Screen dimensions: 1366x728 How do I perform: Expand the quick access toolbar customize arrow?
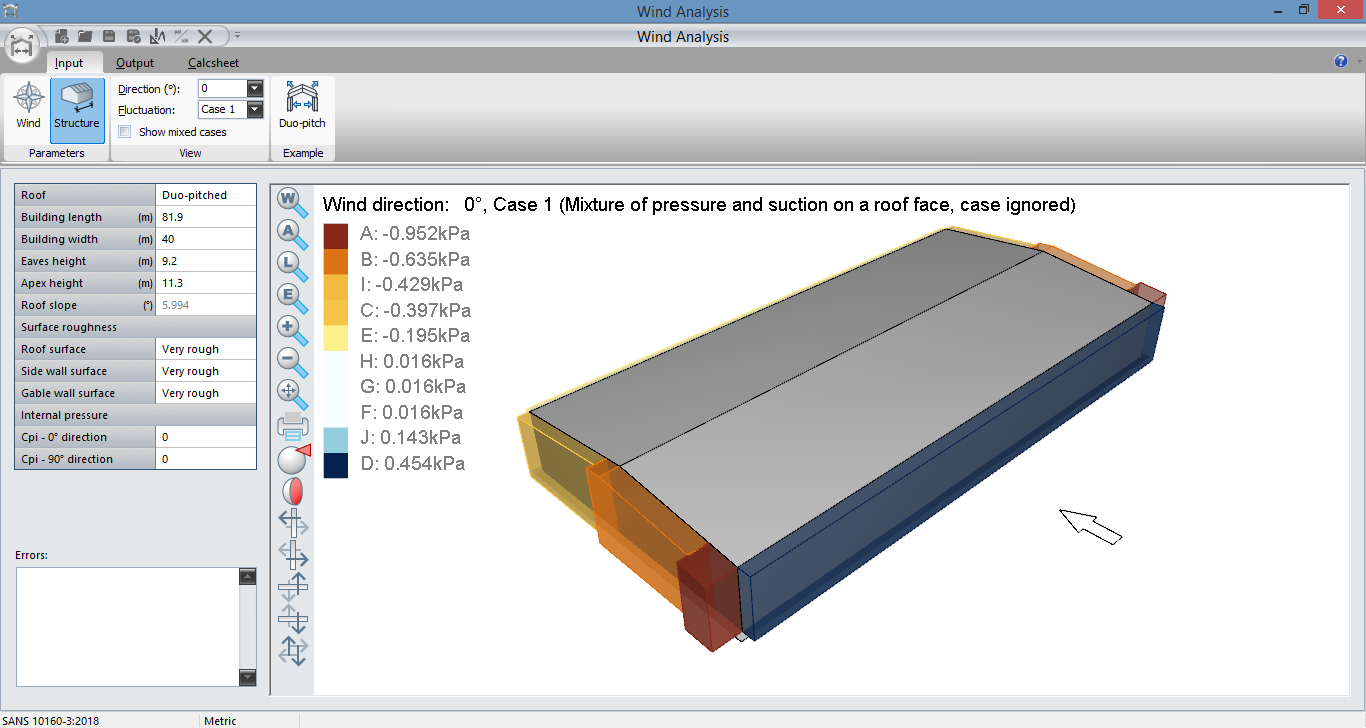pyautogui.click(x=238, y=36)
